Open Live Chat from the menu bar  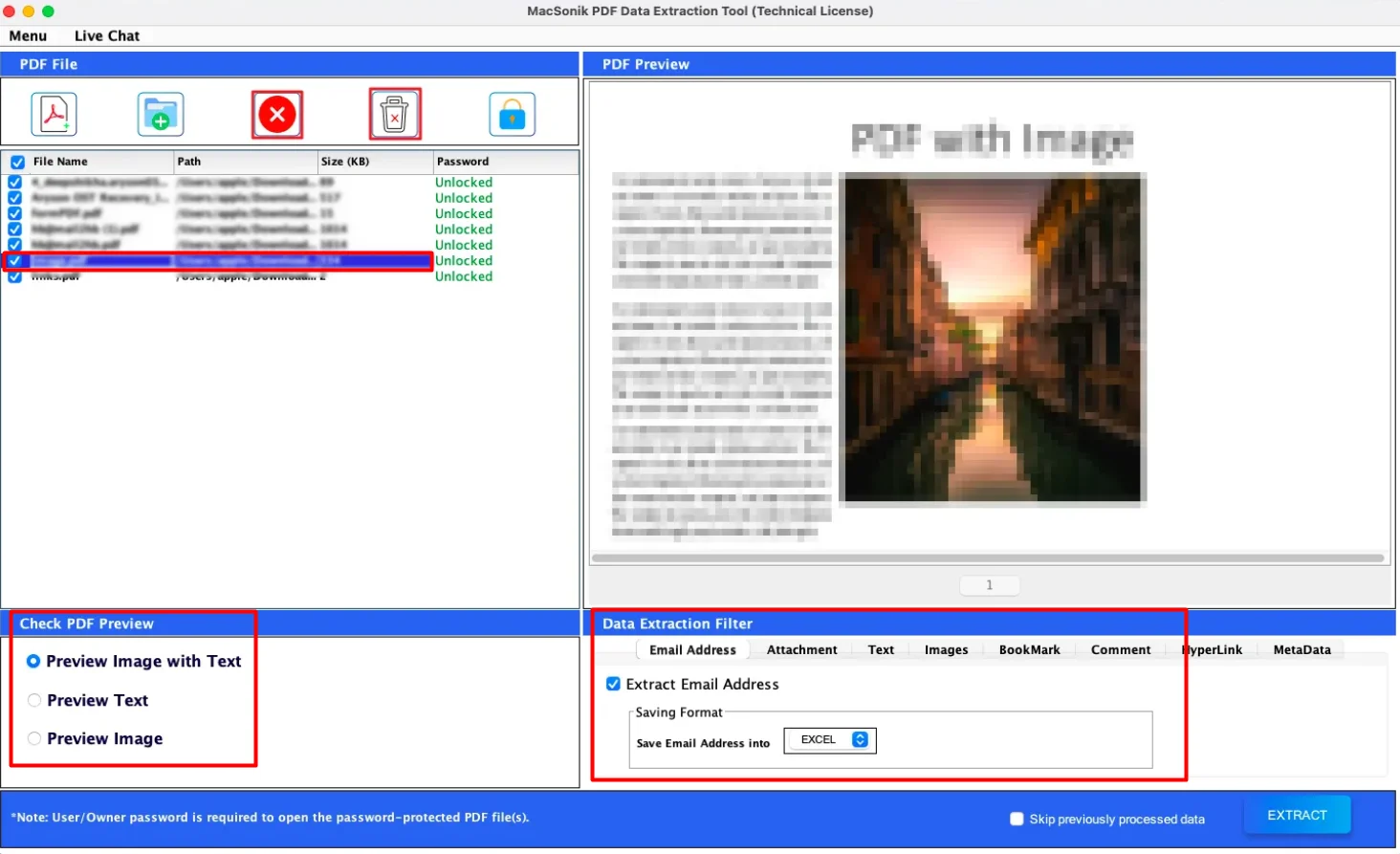(x=107, y=35)
